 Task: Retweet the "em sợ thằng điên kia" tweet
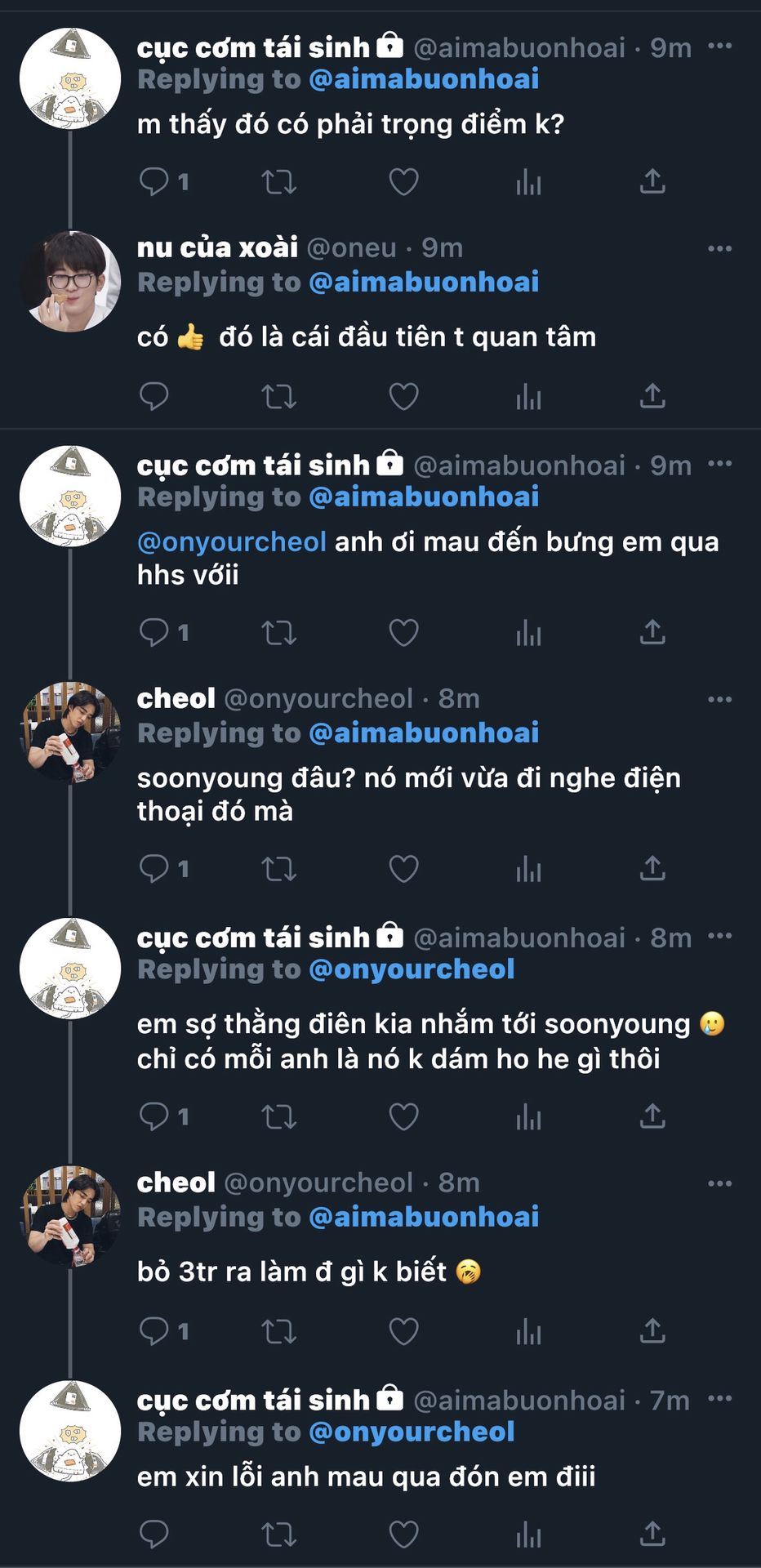278,1116
